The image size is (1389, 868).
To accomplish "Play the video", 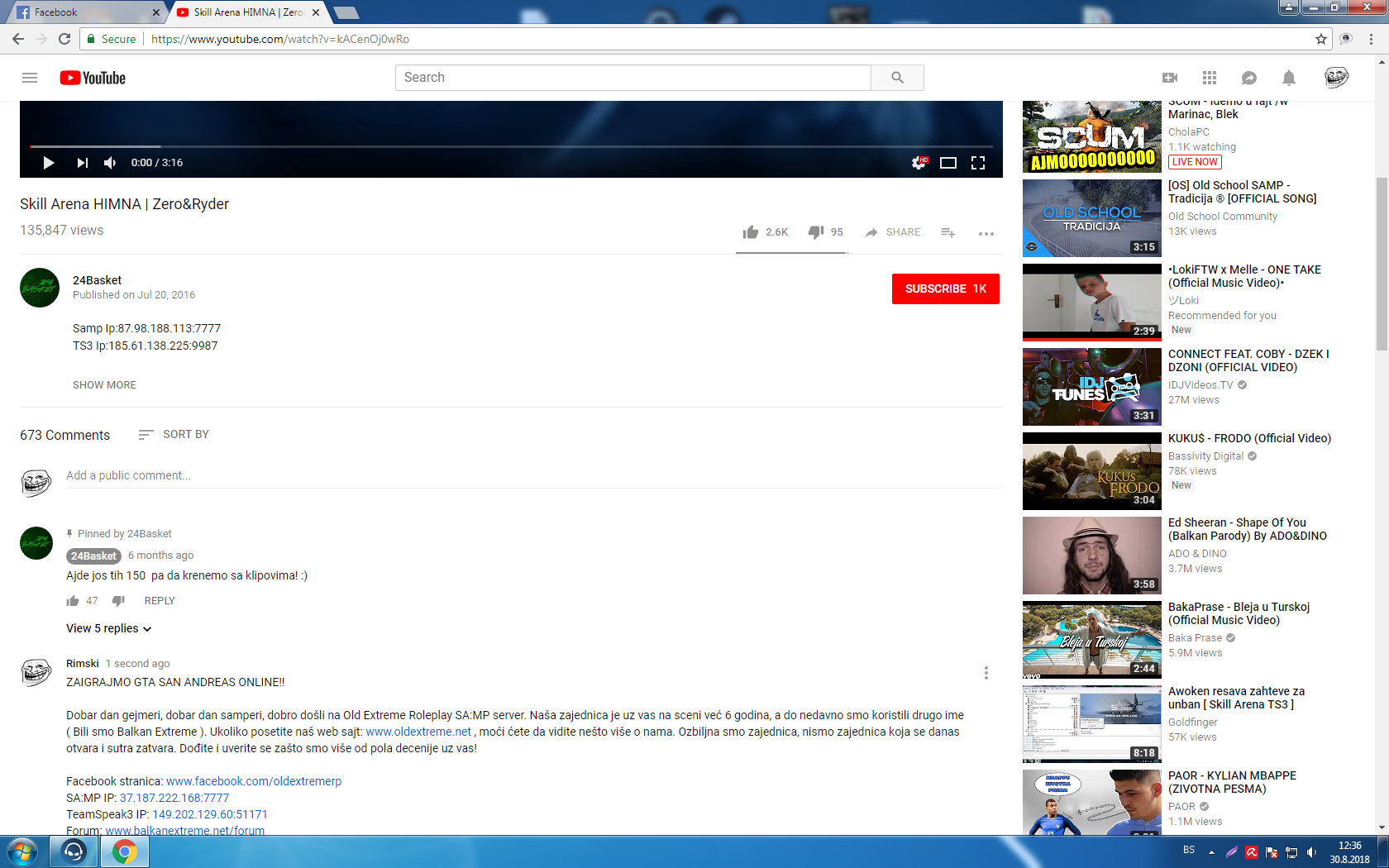I will pyautogui.click(x=49, y=163).
